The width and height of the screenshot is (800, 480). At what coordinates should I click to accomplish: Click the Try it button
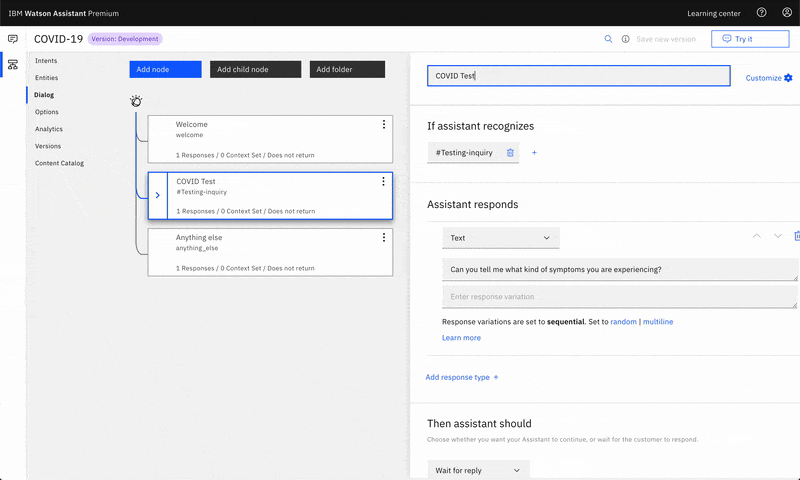[750, 39]
